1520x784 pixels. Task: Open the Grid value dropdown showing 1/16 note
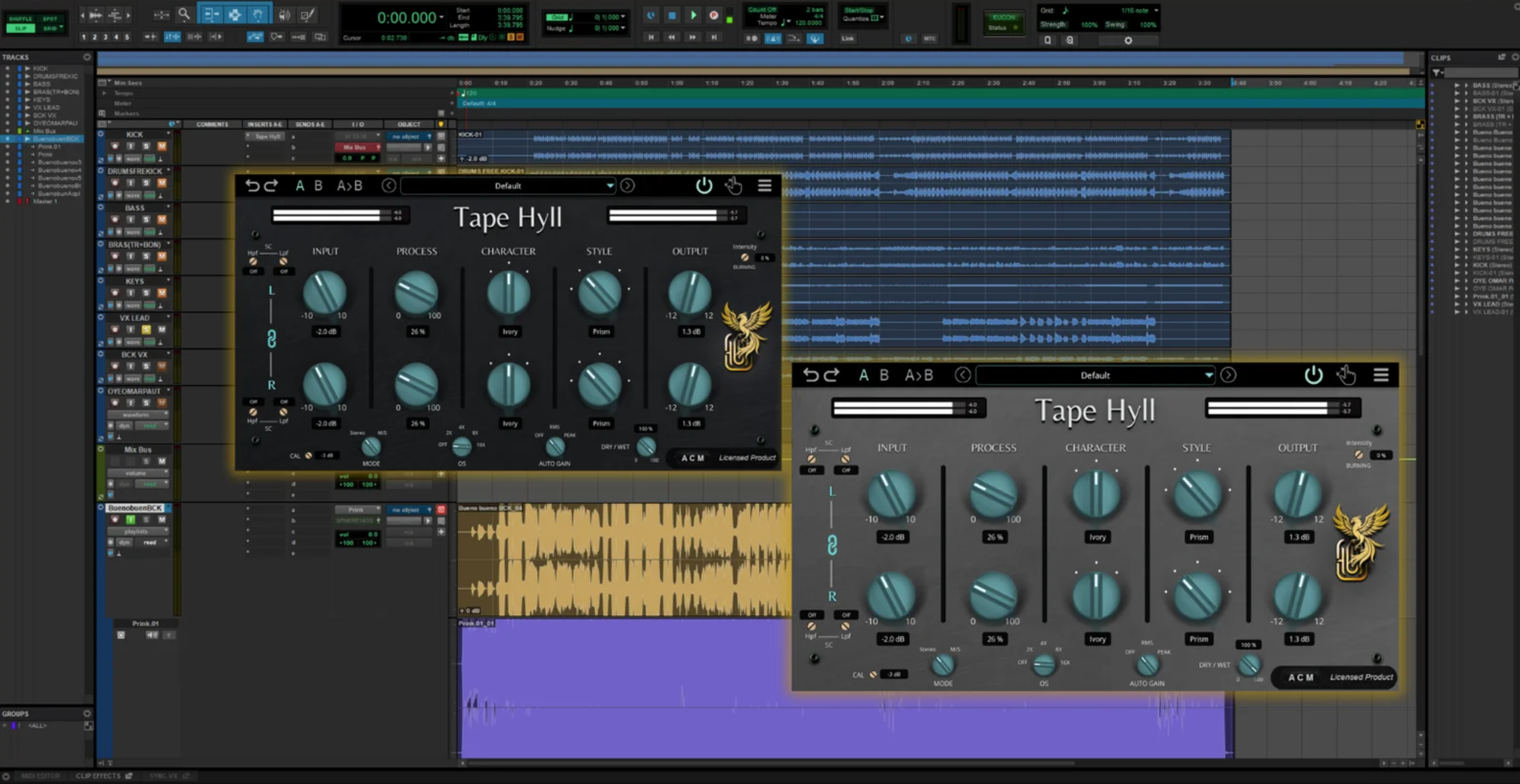tap(1139, 10)
